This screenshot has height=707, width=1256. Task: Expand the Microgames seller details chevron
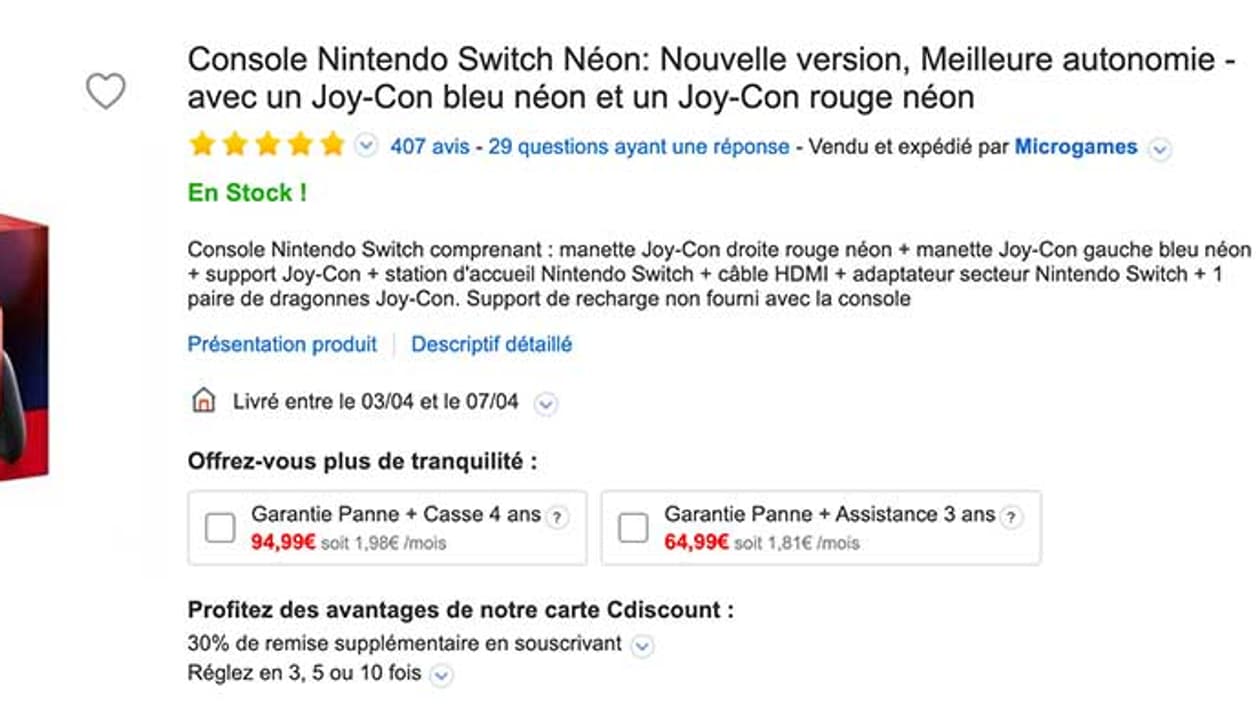point(1159,148)
